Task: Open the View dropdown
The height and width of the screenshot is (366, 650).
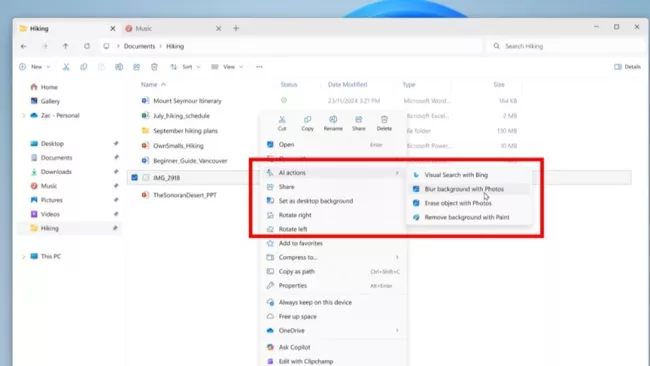Action: pyautogui.click(x=227, y=67)
